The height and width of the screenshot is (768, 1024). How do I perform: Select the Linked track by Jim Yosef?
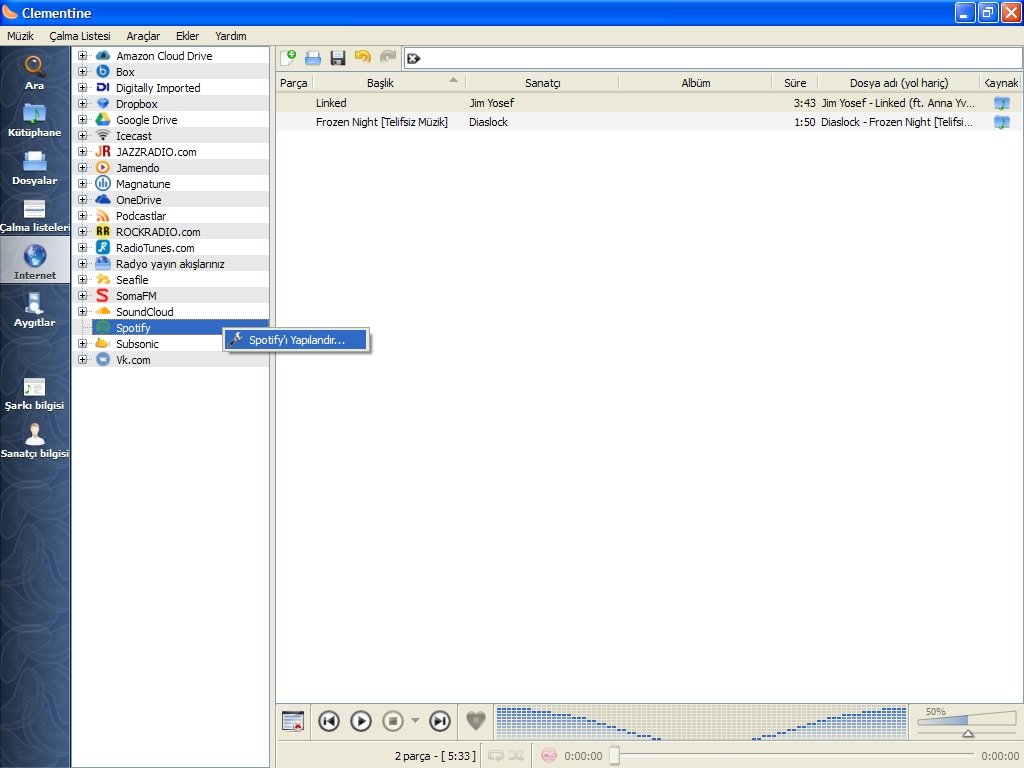tap(649, 103)
